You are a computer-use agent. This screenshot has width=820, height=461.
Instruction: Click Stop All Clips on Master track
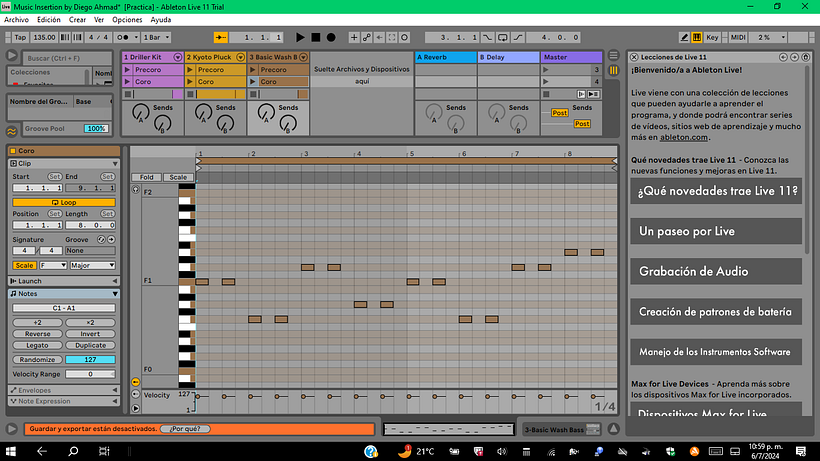coord(546,94)
